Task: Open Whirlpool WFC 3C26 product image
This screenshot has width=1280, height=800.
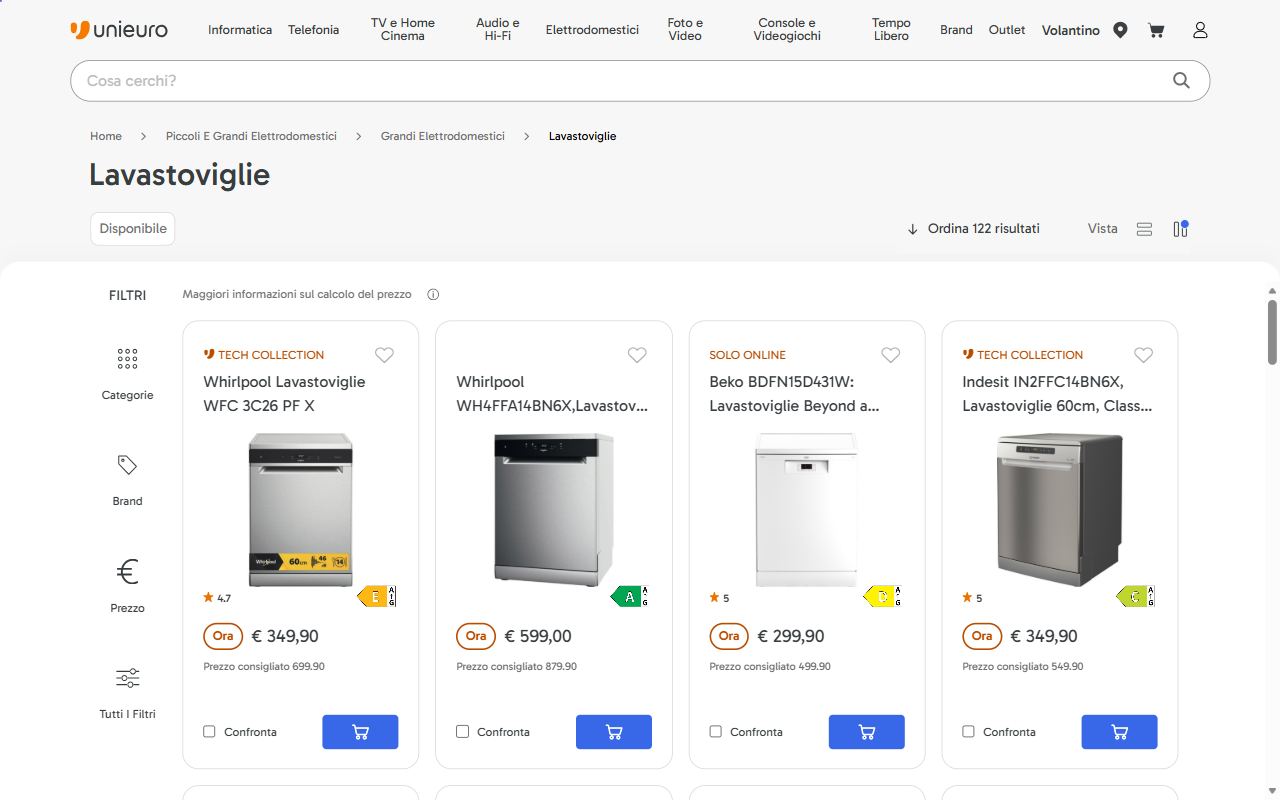Action: (x=300, y=509)
